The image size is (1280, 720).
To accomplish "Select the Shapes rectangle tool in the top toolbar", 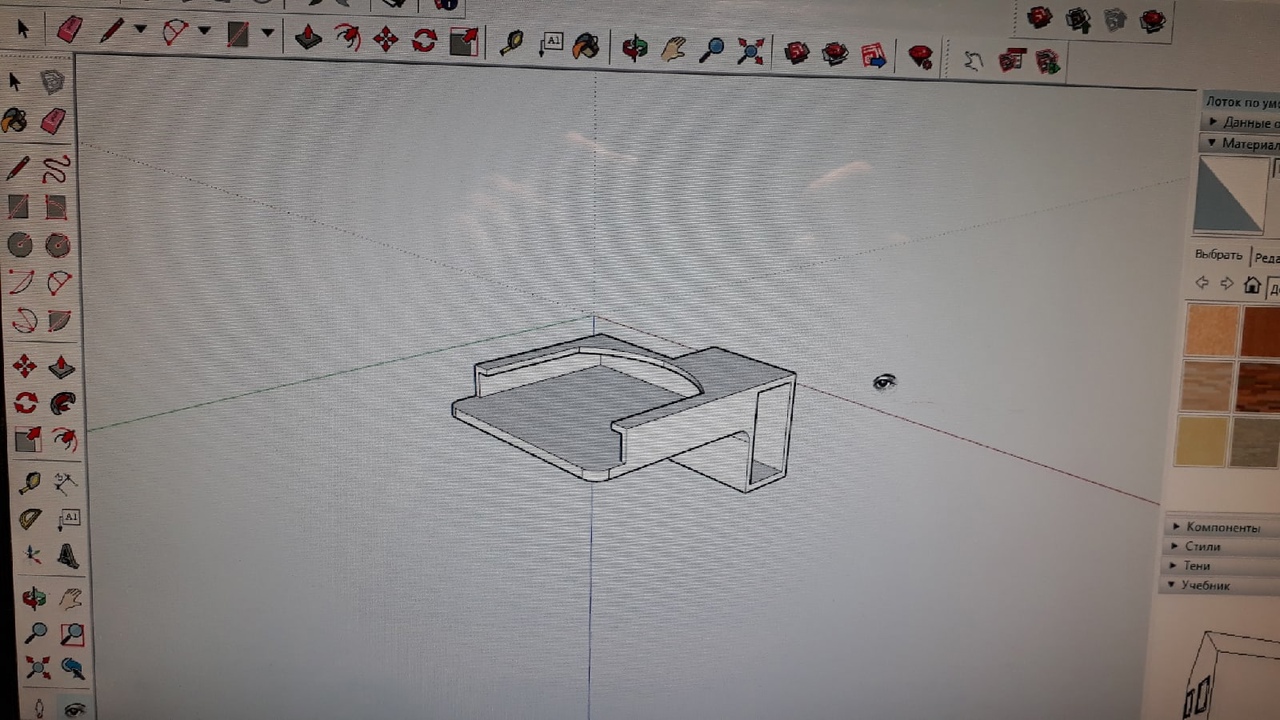I will [238, 34].
